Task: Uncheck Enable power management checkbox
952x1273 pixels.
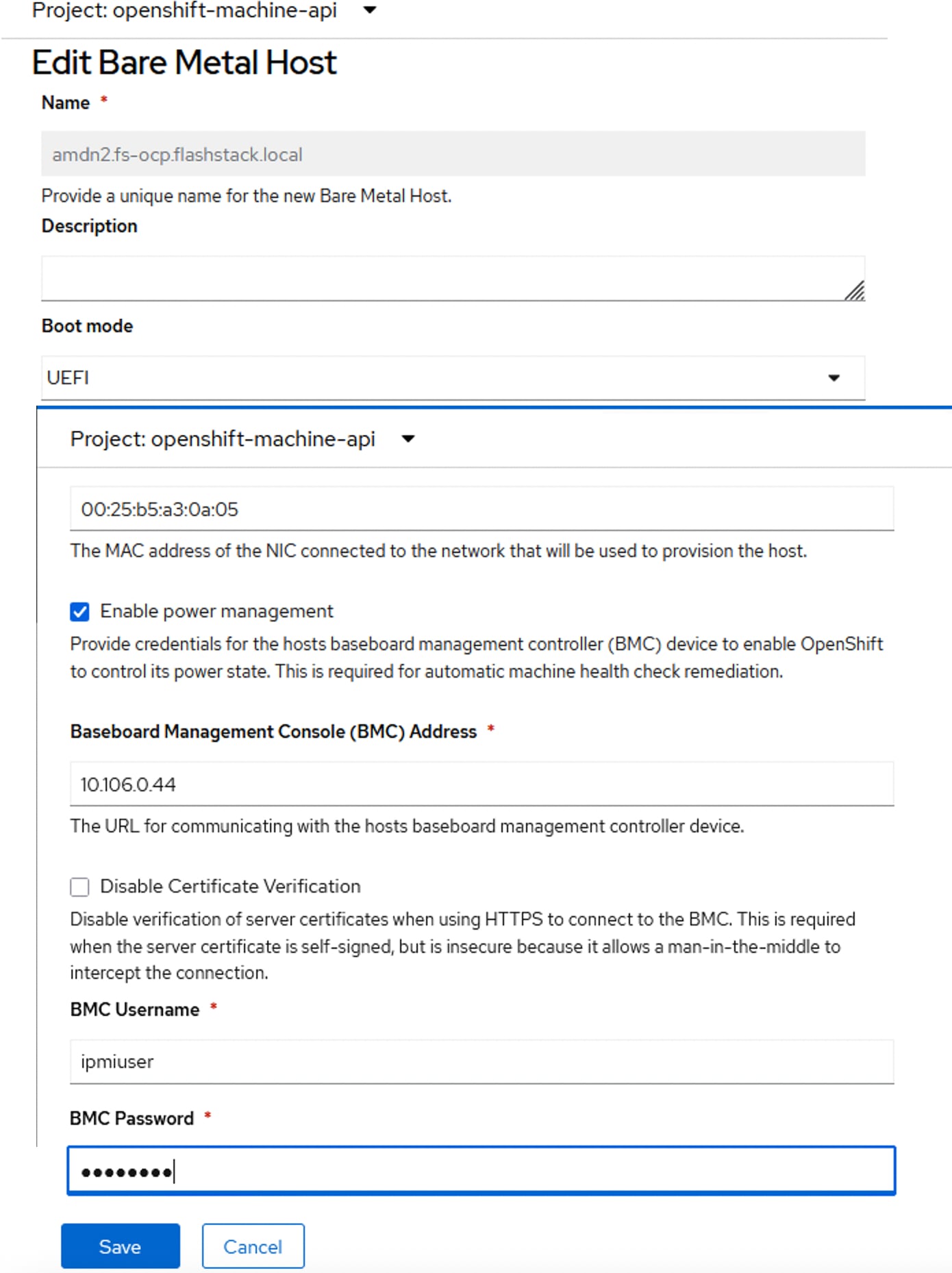Action: (x=79, y=611)
